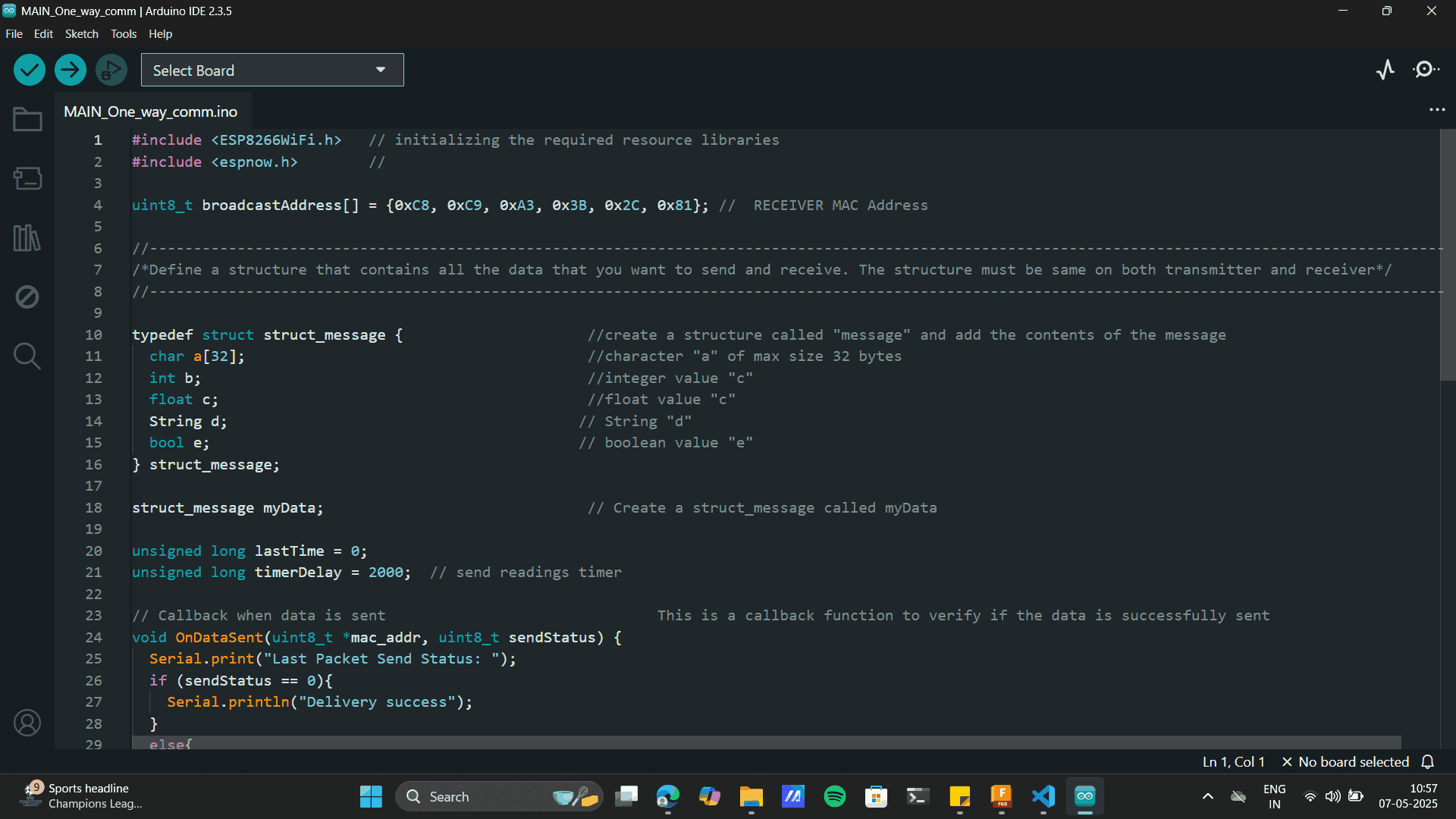Open Spotify from the taskbar

835,796
